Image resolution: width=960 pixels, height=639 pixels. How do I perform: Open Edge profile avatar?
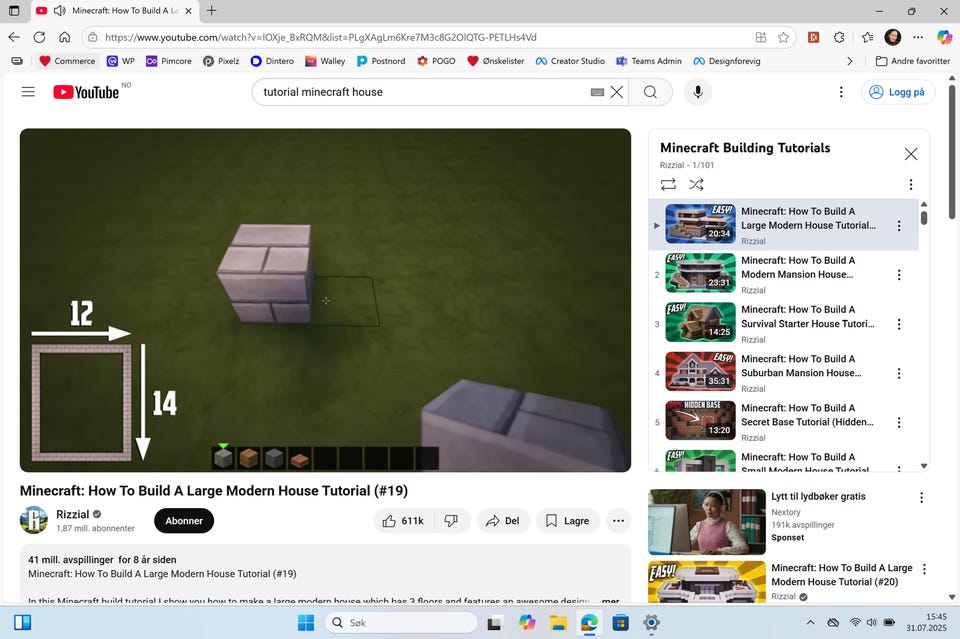coord(893,37)
